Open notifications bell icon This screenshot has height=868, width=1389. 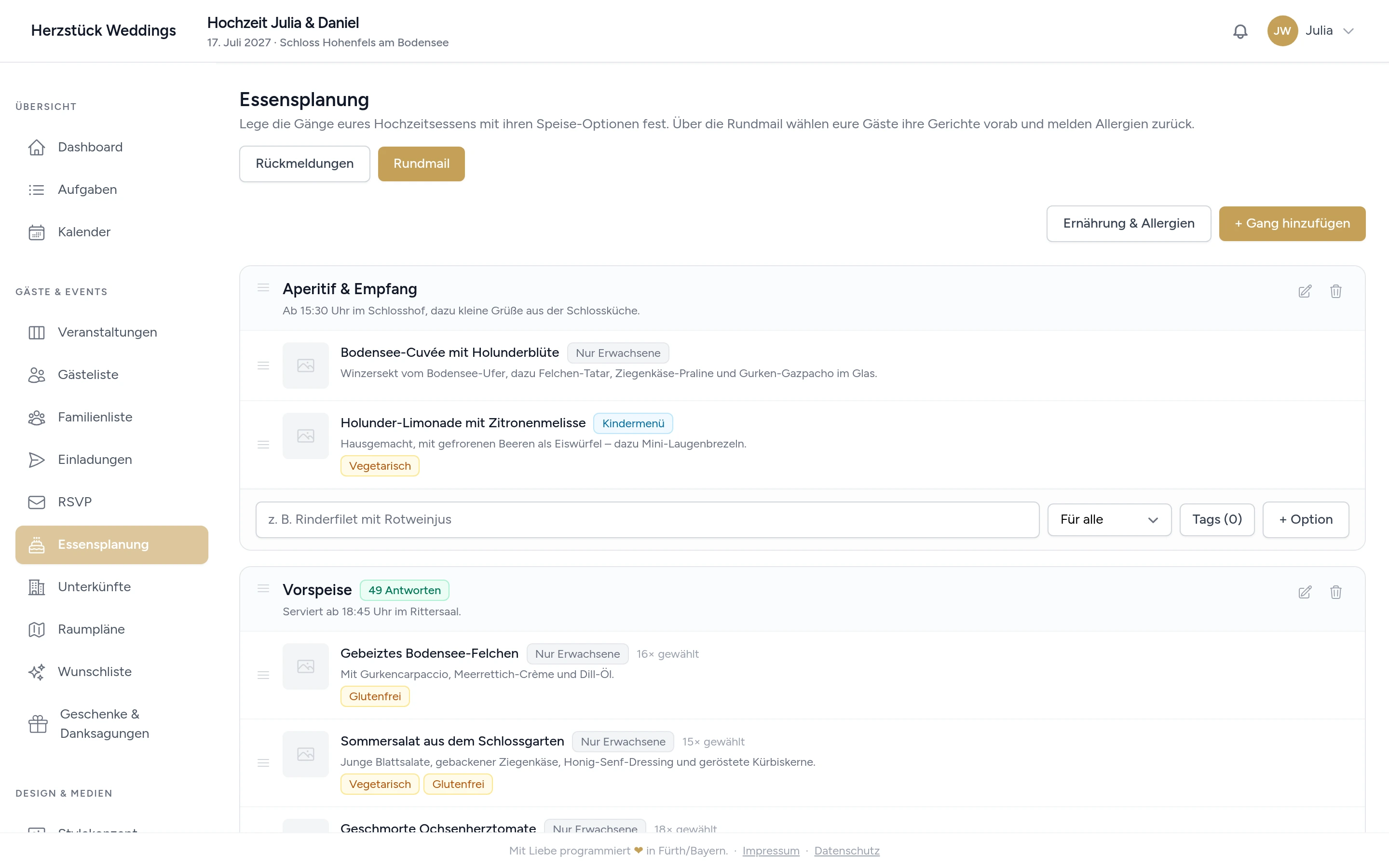pyautogui.click(x=1240, y=31)
